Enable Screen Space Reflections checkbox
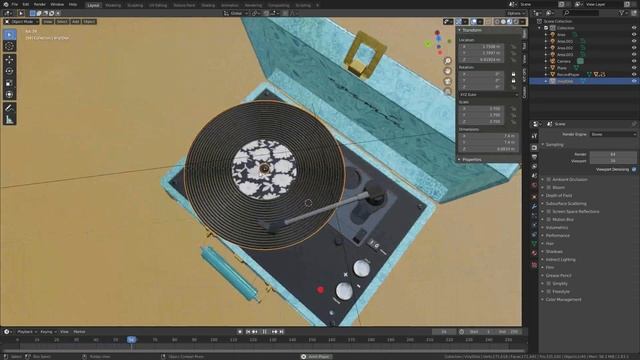The height and width of the screenshot is (360, 640). coord(549,211)
